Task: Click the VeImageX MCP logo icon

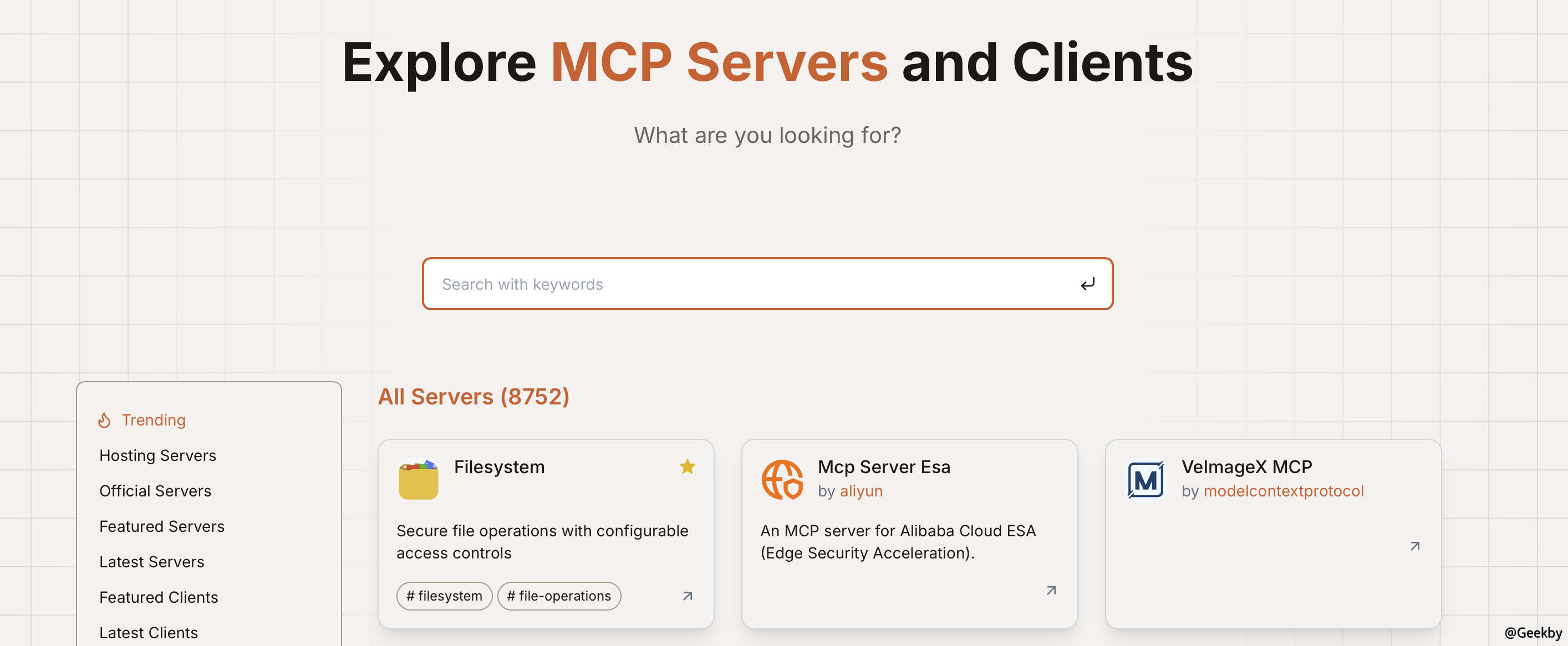Action: (x=1146, y=480)
